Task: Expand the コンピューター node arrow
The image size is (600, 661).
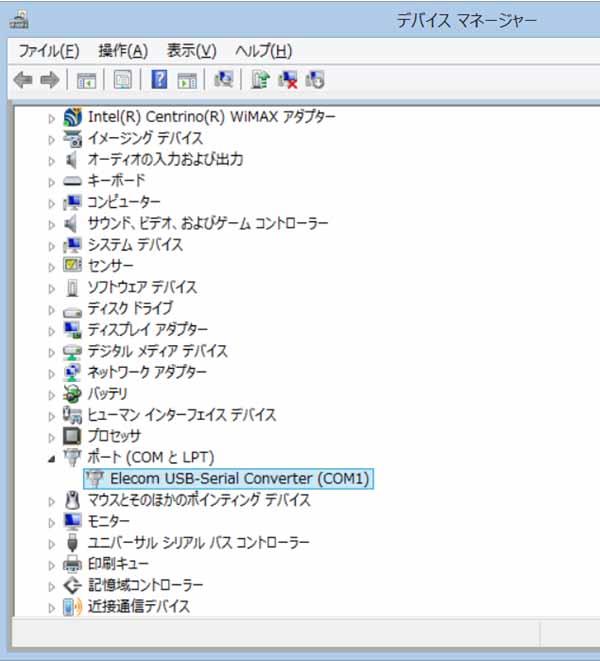Action: (51, 203)
